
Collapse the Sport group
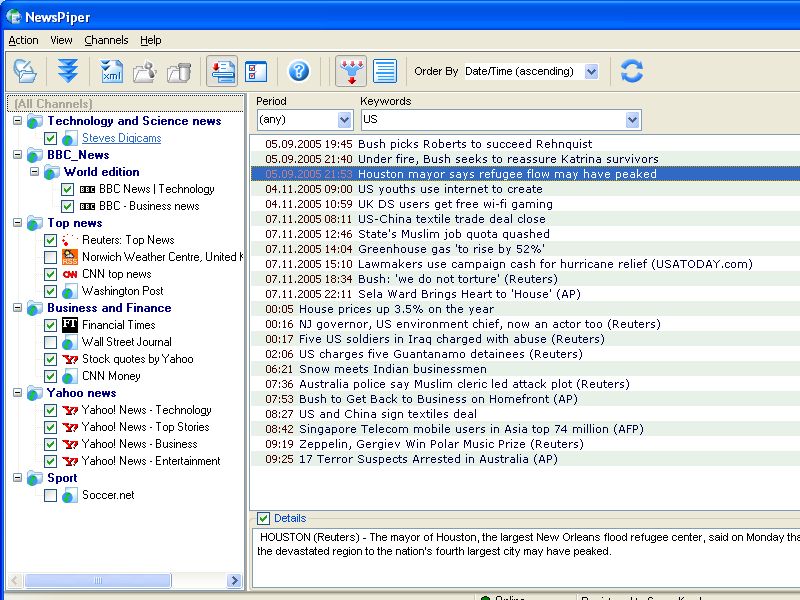click(x=17, y=478)
